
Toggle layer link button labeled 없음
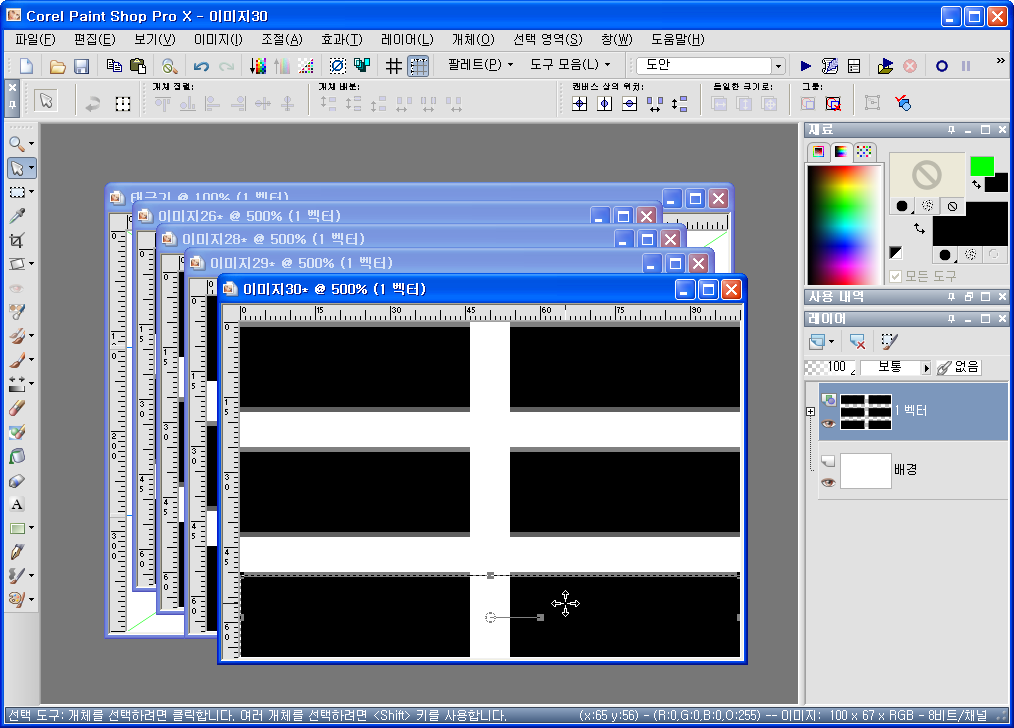coord(958,367)
